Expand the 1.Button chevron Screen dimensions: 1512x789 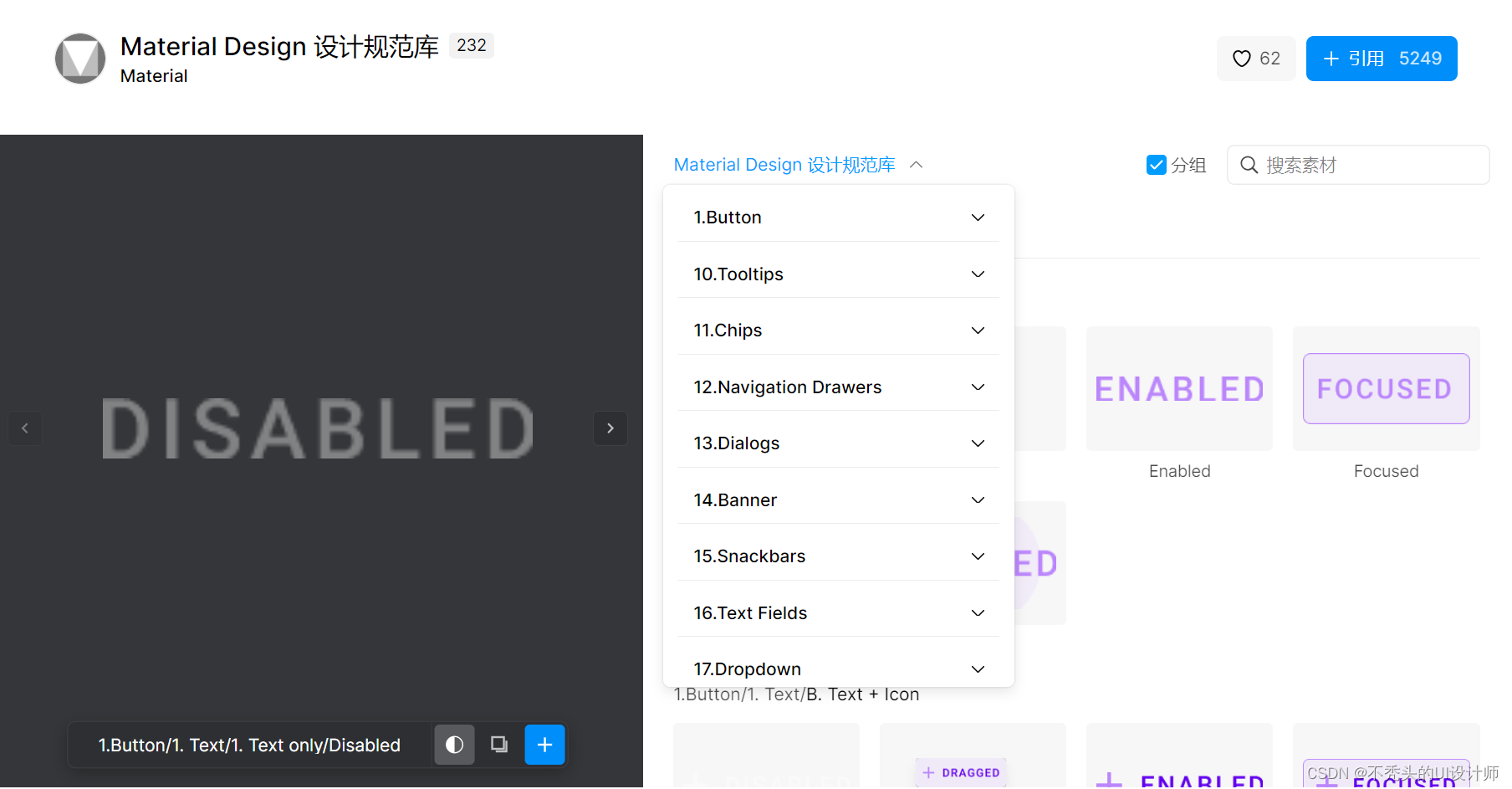(x=978, y=218)
